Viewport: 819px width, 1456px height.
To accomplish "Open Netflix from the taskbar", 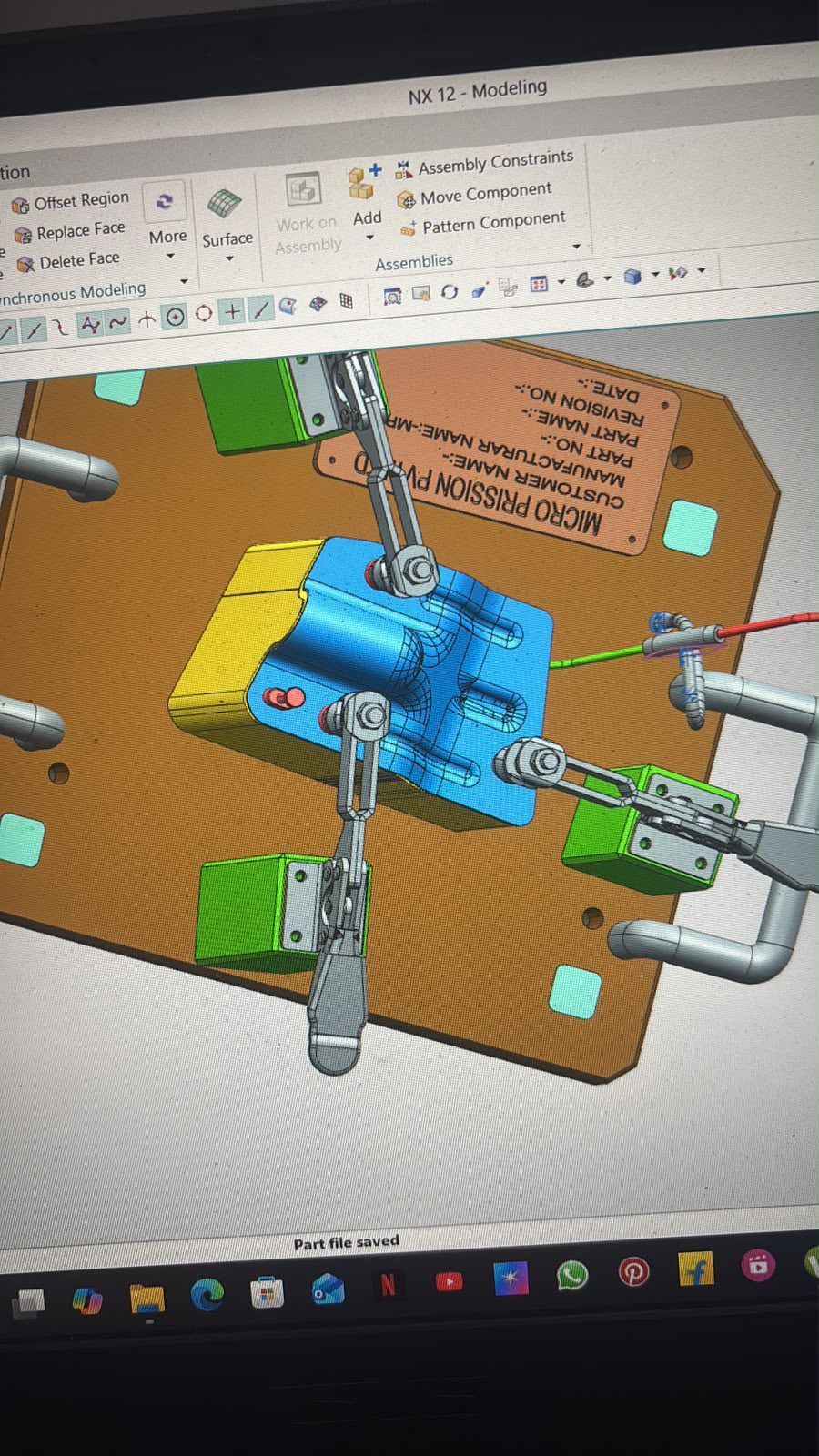I will coord(387,1285).
